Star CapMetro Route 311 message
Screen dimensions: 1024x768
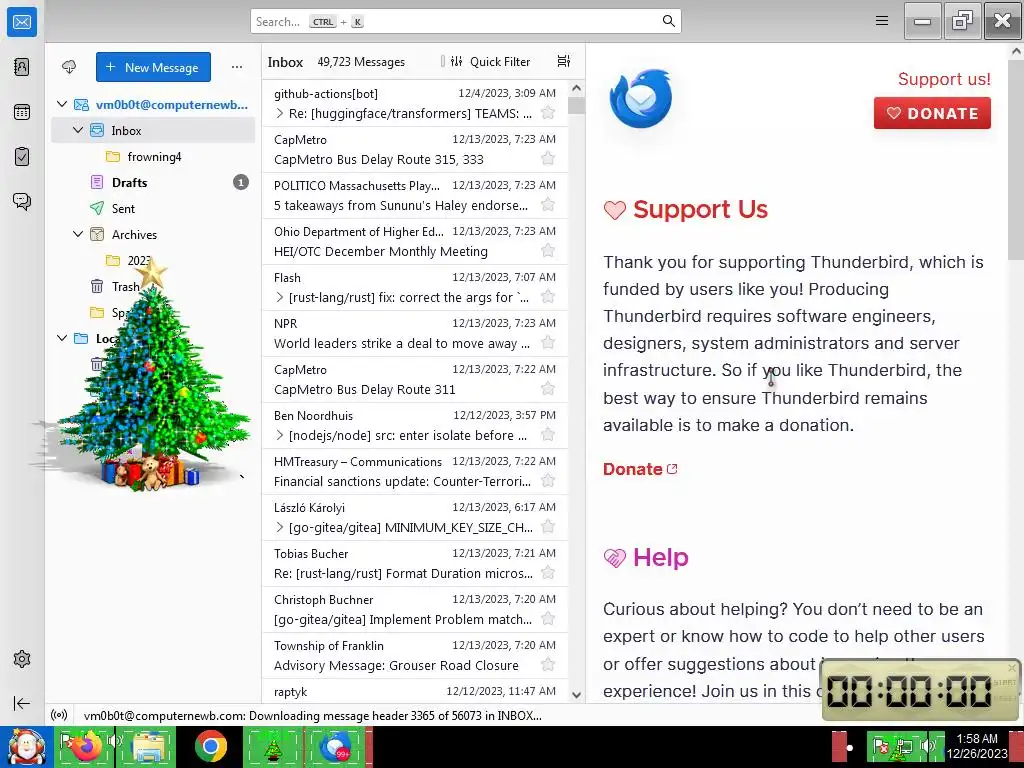tap(548, 389)
